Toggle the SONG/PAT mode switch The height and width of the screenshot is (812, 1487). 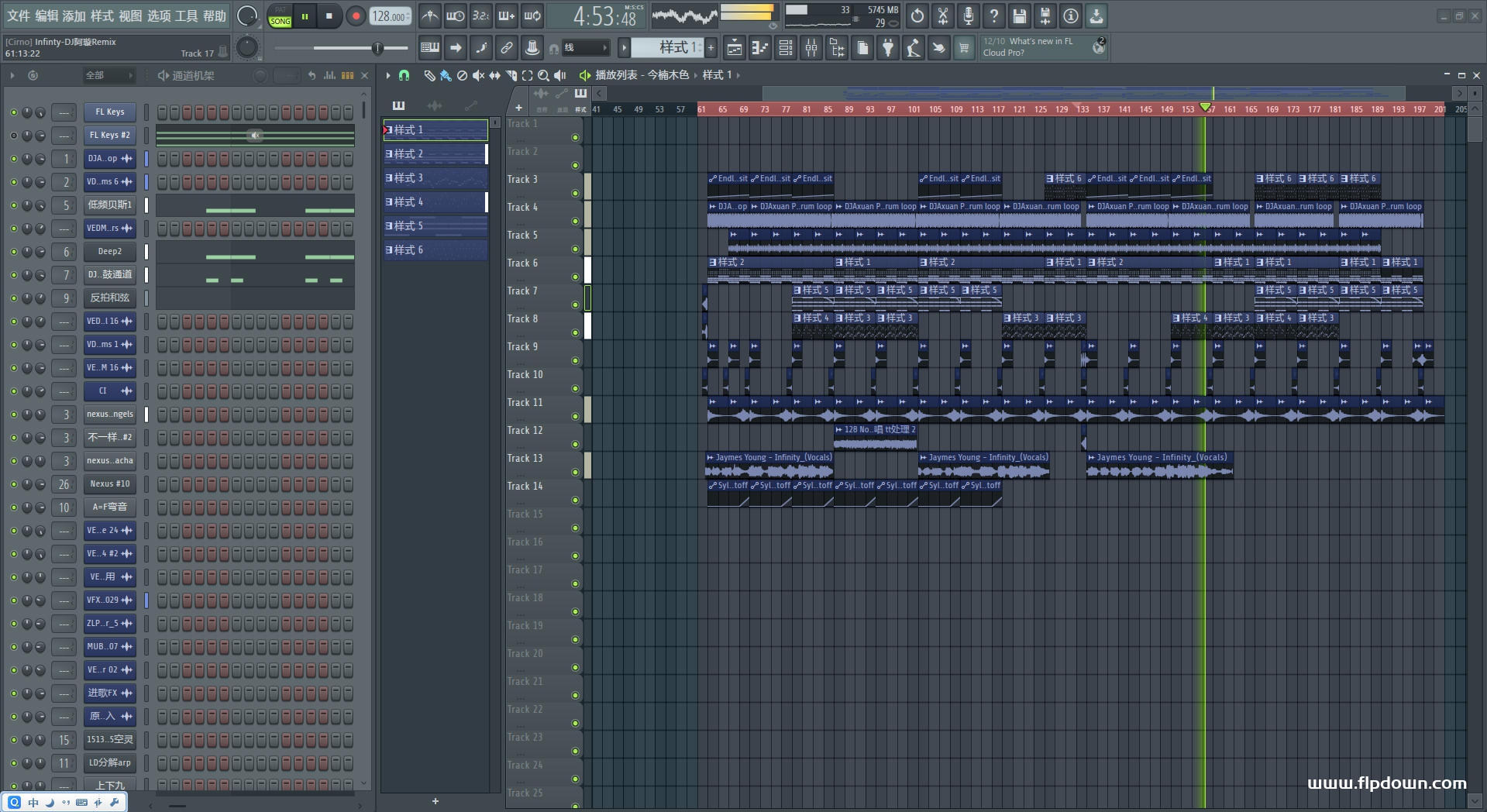[x=280, y=16]
